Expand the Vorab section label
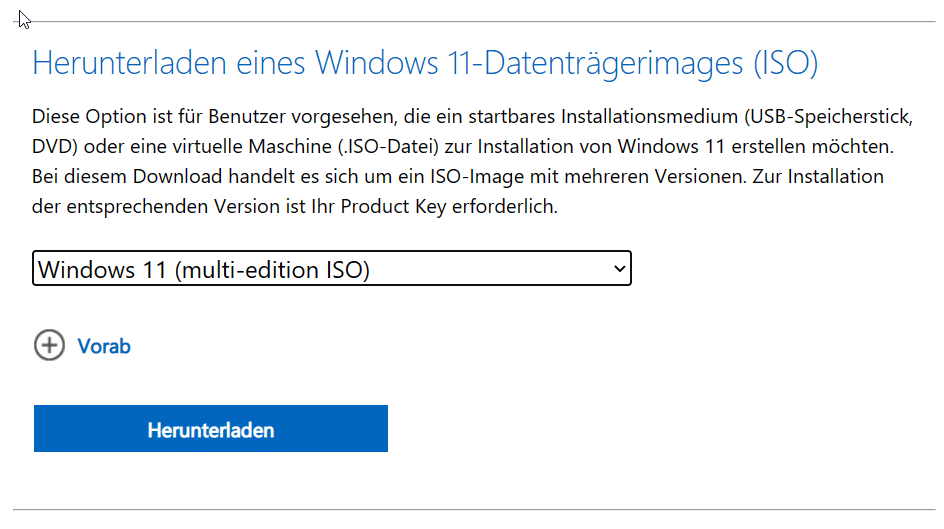 click(x=104, y=347)
